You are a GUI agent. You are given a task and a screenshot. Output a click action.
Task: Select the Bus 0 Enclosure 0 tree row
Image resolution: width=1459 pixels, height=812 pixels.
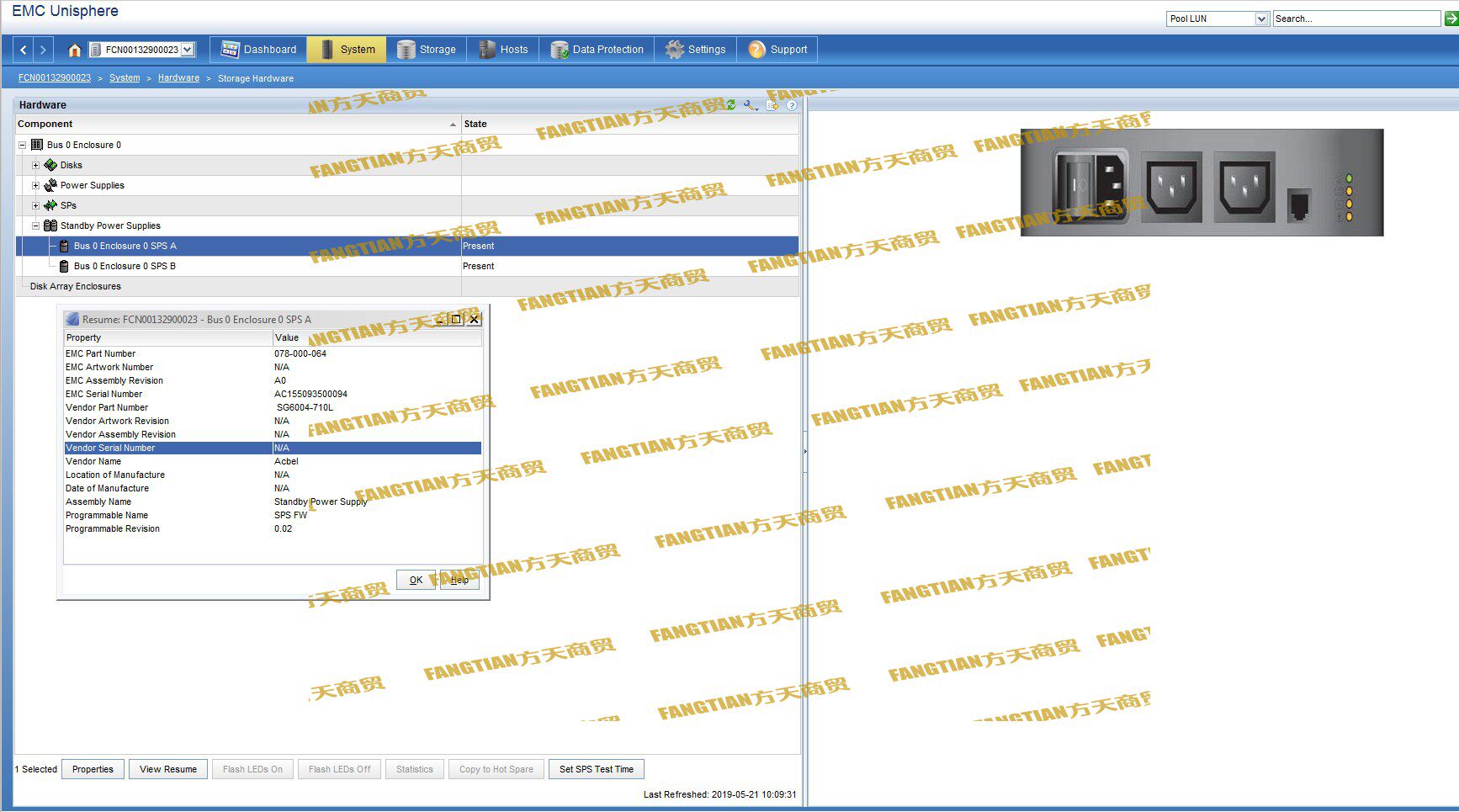pos(407,145)
